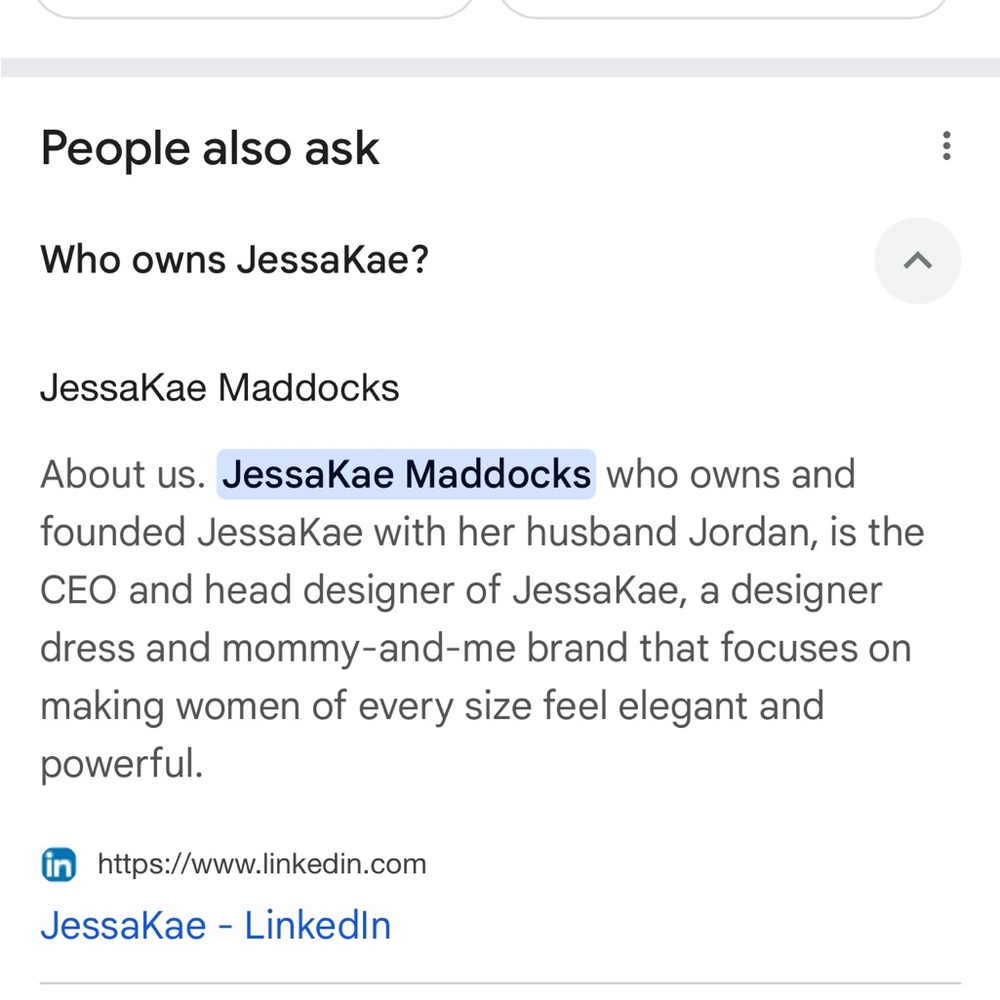This screenshot has width=1000, height=1000.
Task: Click the gray separator band above the heading
Action: click(500, 67)
